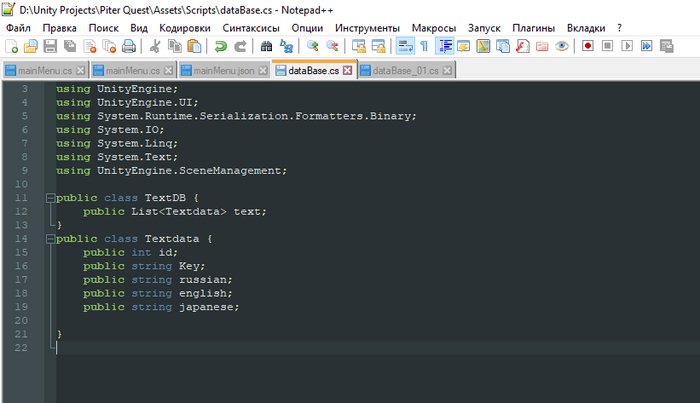Toggle word wrap in the toolbar
This screenshot has width=700, height=403.
click(405, 46)
